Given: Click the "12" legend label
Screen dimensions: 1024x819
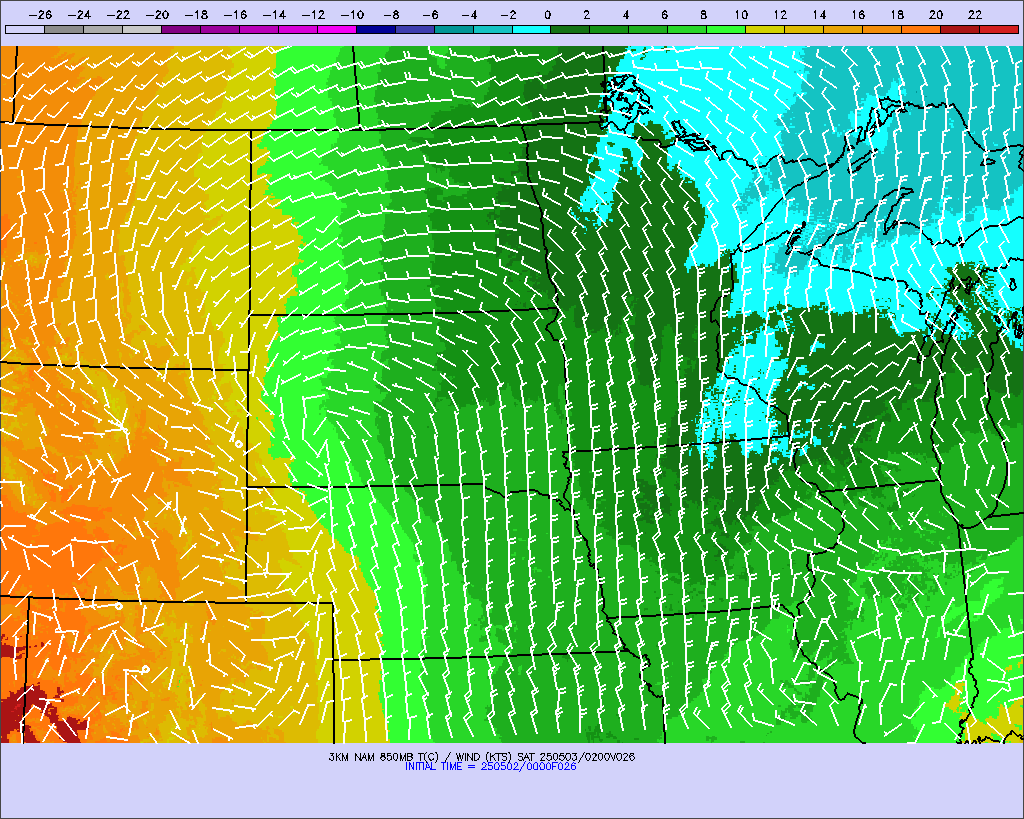Looking at the screenshot, I should [780, 14].
